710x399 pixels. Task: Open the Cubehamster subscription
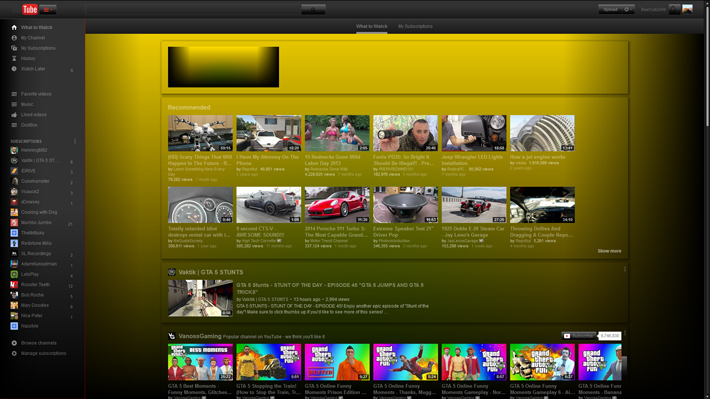[x=35, y=181]
